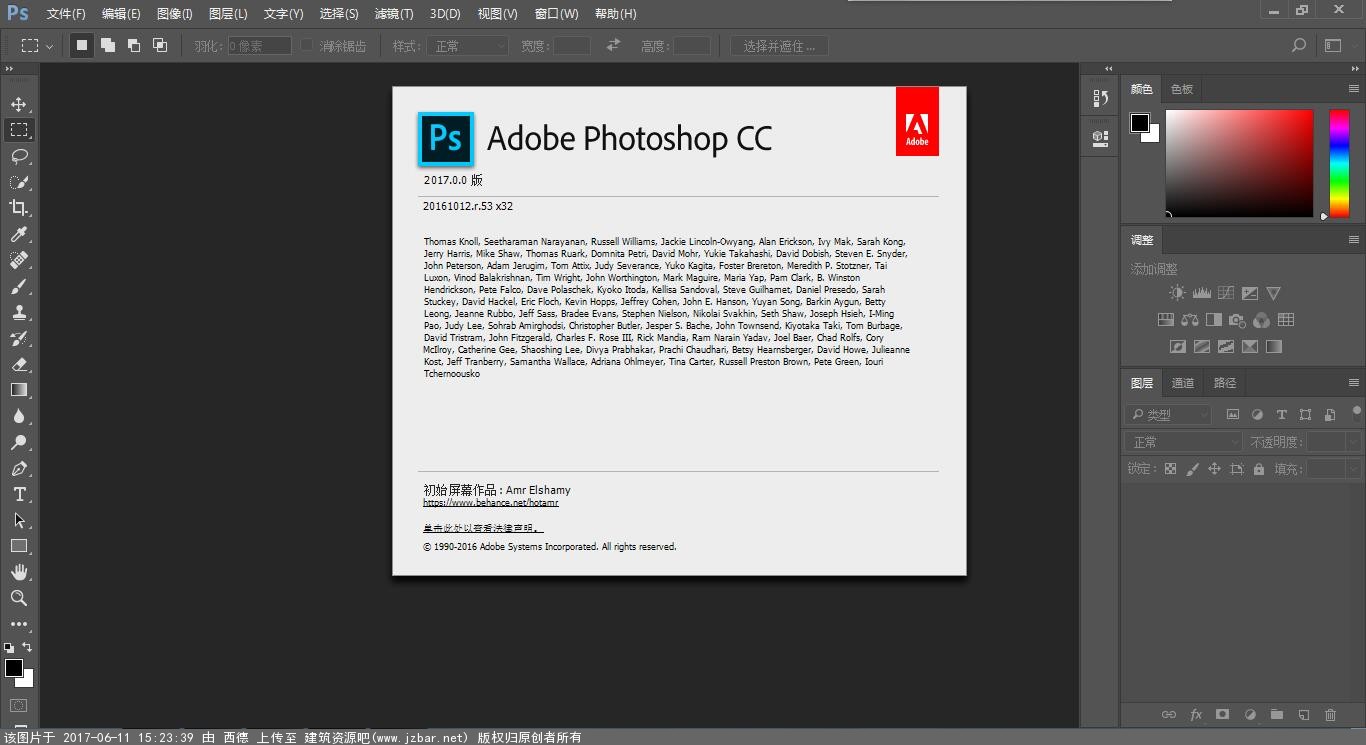The width and height of the screenshot is (1366, 745).
Task: Open the Edit Toolbar three-dots button
Action: [x=19, y=624]
